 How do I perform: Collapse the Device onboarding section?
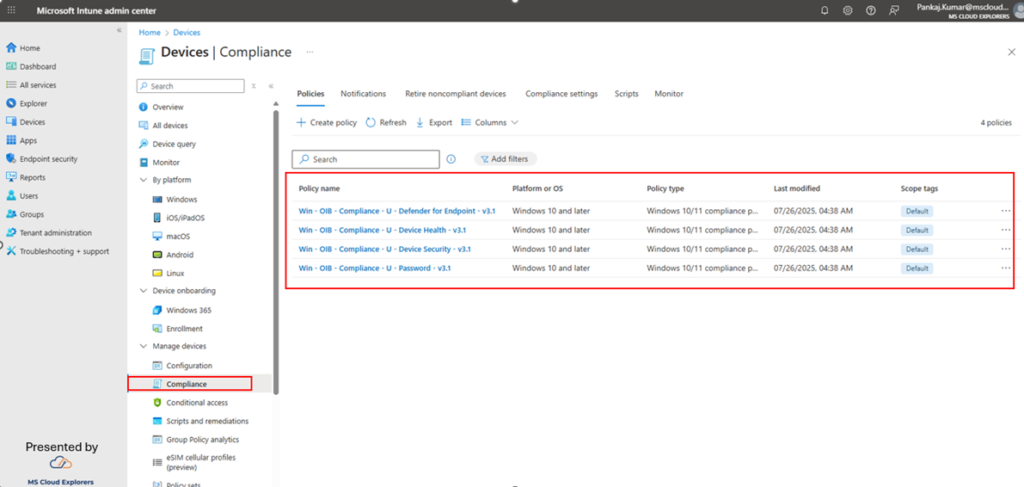point(144,291)
